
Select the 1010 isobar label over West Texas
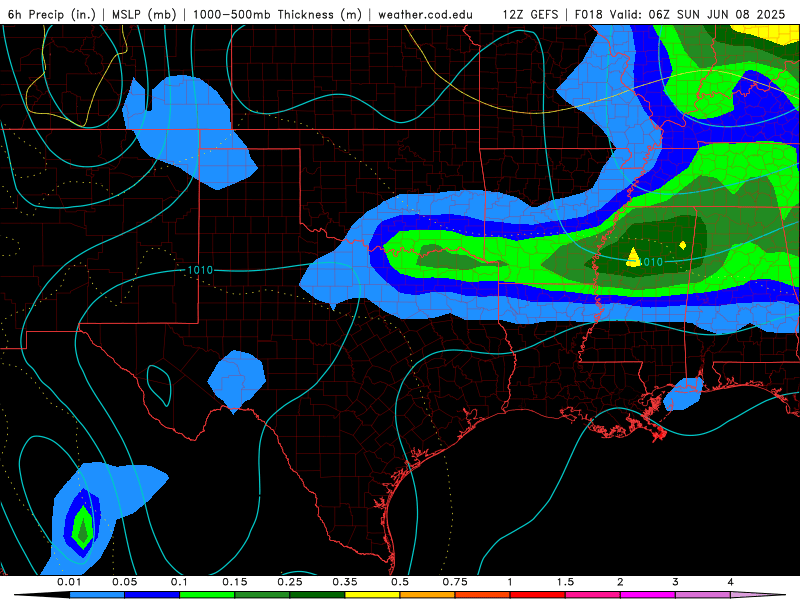[x=200, y=270]
